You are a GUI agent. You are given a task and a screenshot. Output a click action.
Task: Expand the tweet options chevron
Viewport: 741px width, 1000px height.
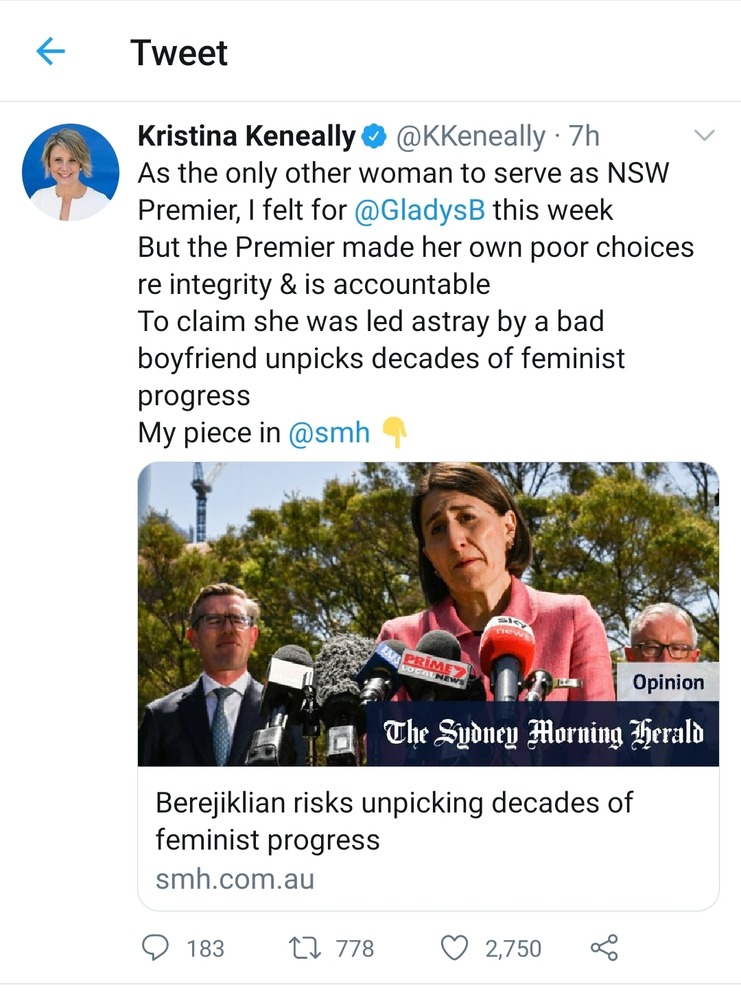(705, 135)
